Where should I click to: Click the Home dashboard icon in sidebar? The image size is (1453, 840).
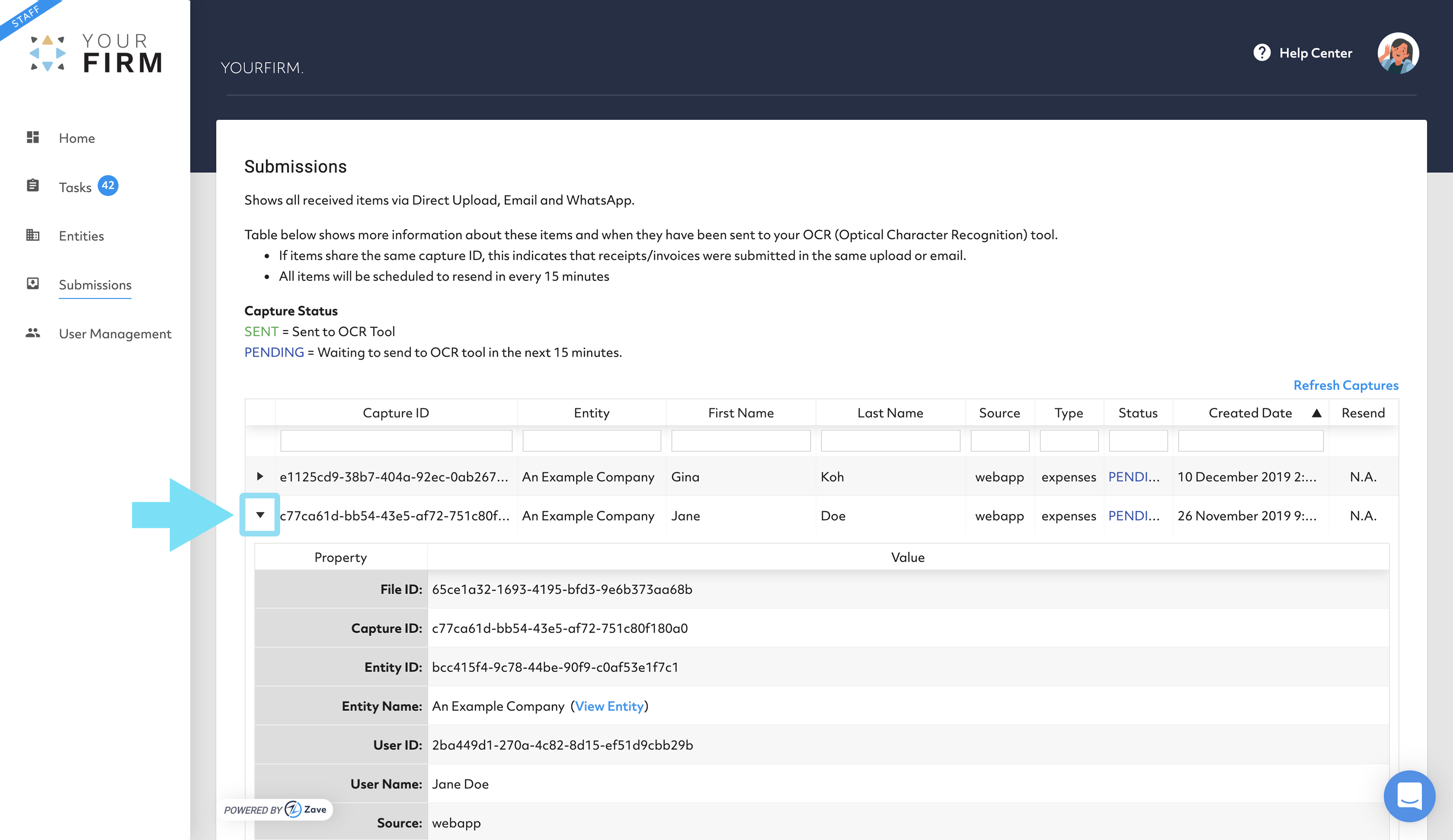tap(33, 137)
